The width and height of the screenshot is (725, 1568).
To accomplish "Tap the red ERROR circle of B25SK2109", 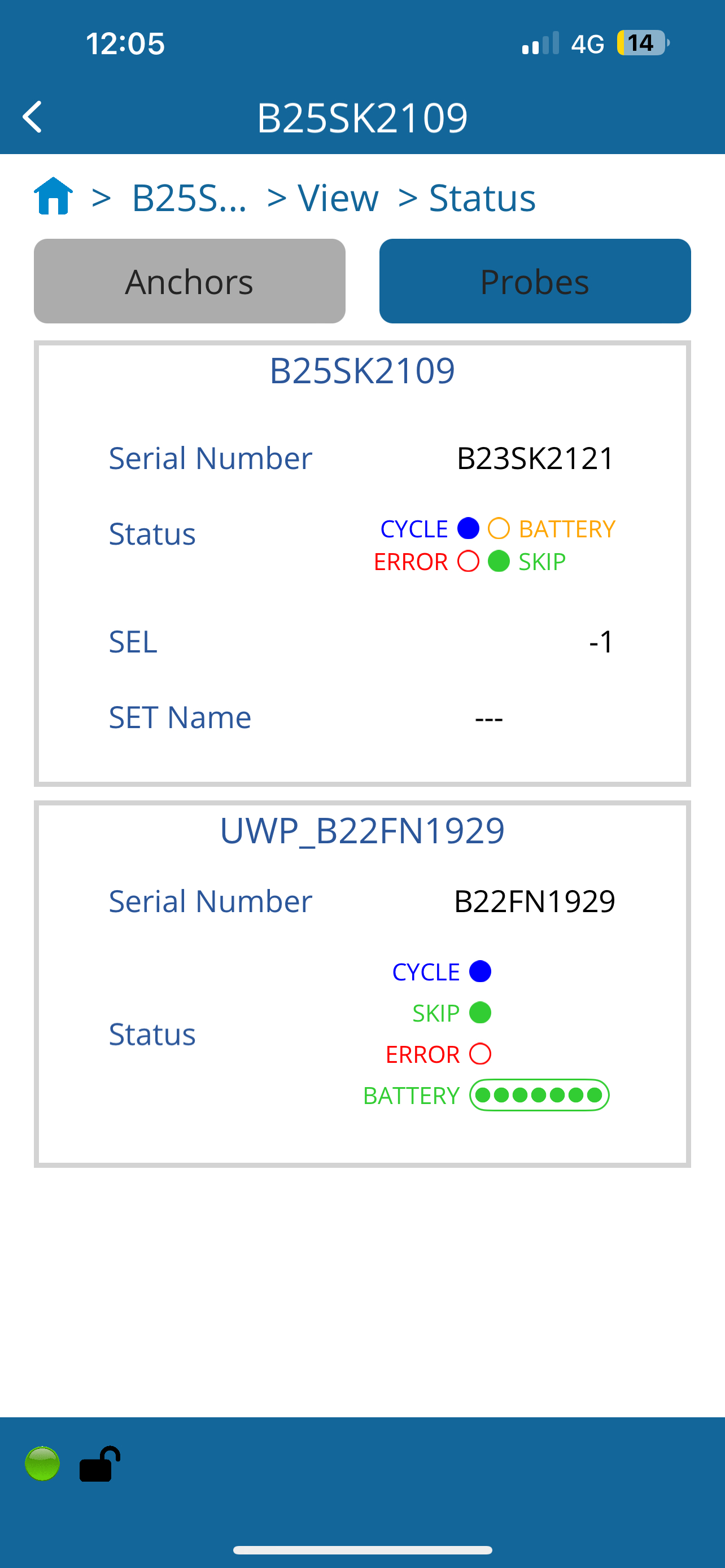I will (x=468, y=561).
